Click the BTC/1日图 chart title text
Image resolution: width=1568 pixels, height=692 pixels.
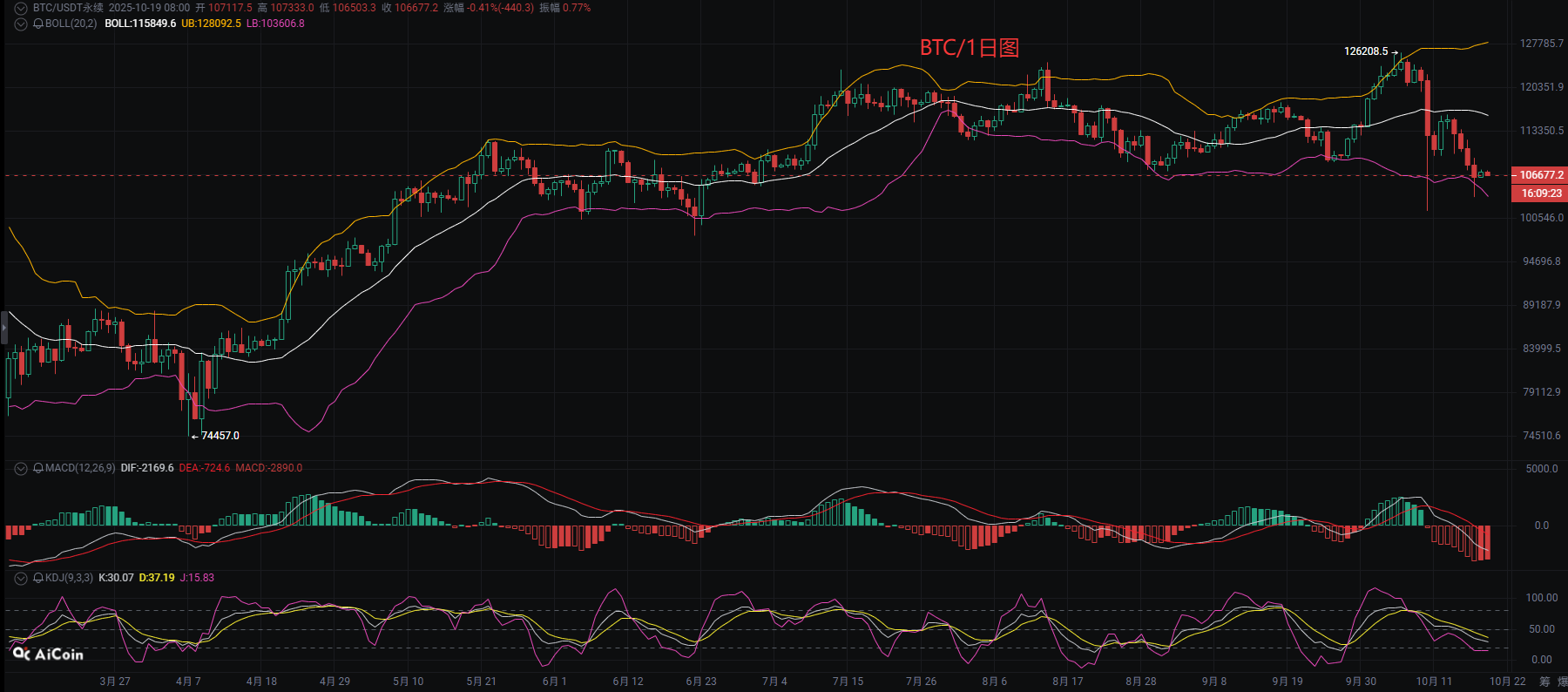pyautogui.click(x=969, y=48)
